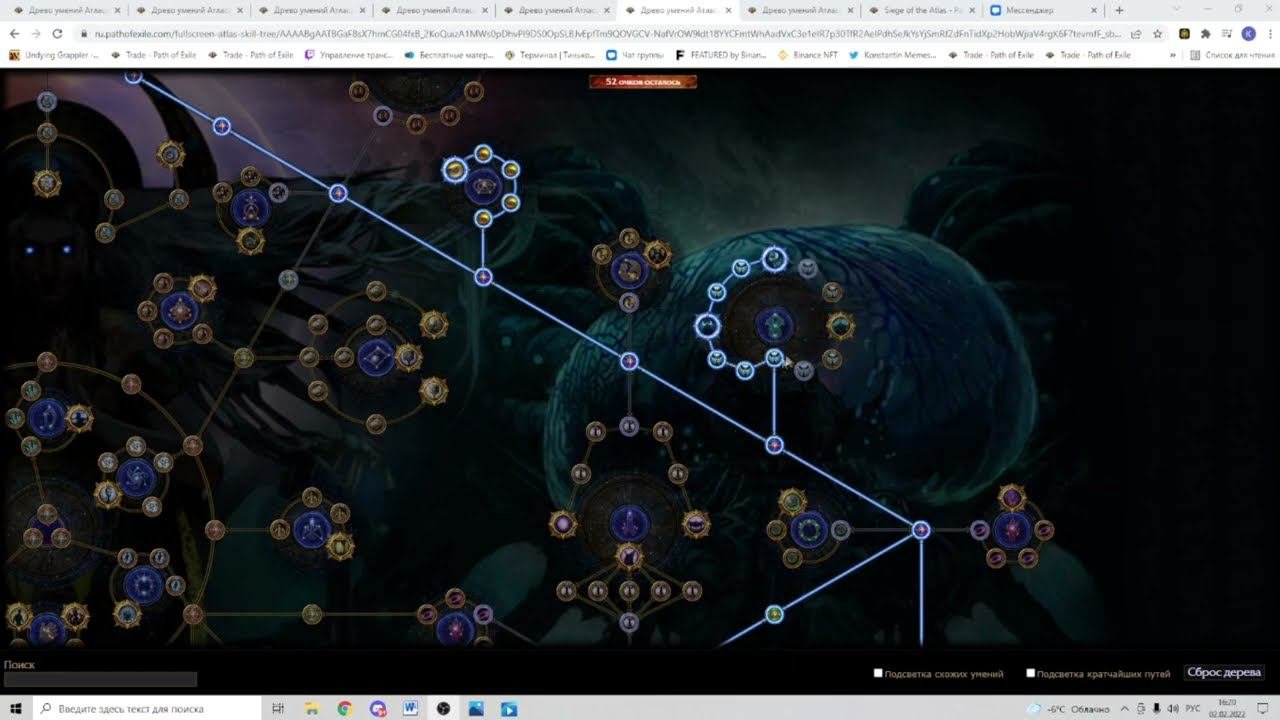Open the Undying Grappler bookmark
This screenshot has height=720, width=1280.
click(x=53, y=55)
